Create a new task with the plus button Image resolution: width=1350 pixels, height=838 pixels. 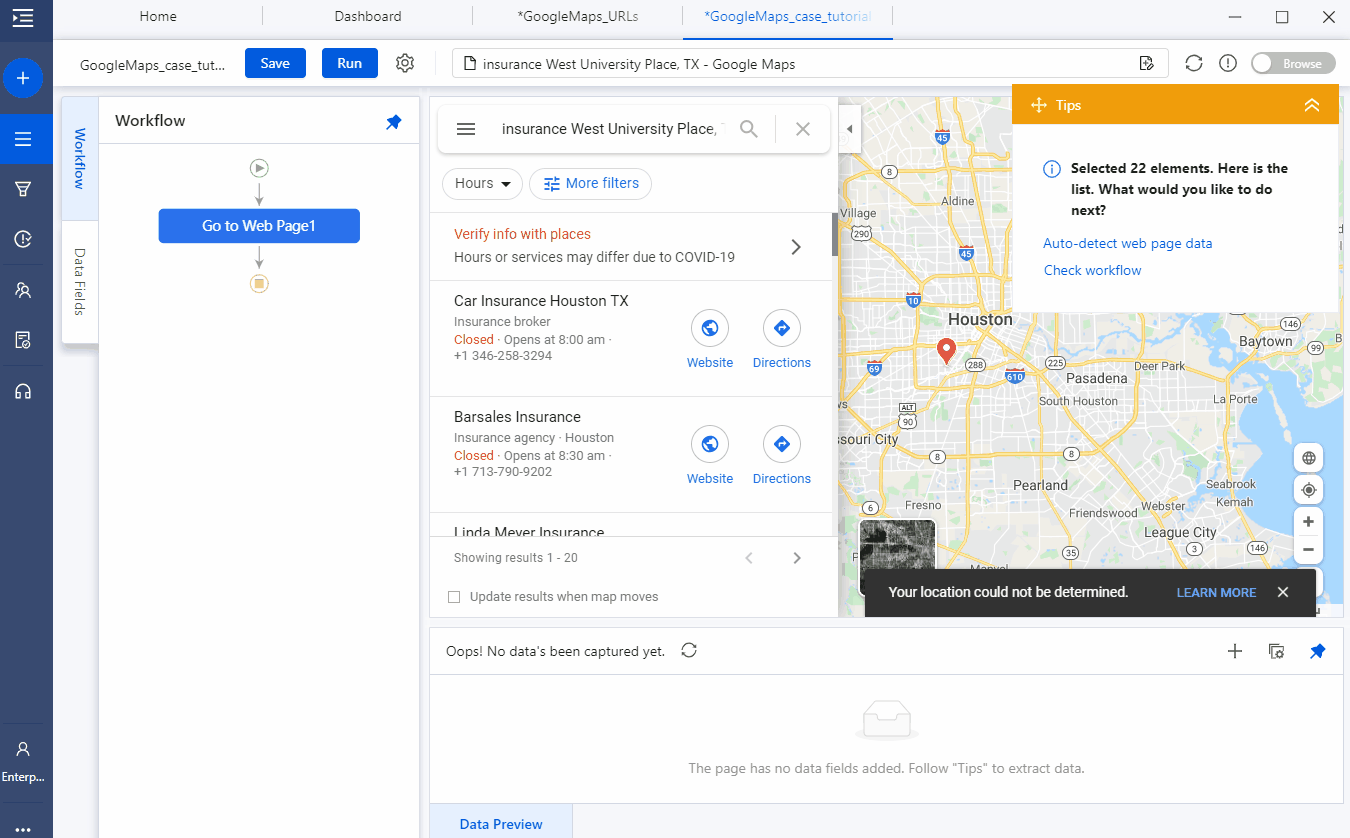pos(23,78)
